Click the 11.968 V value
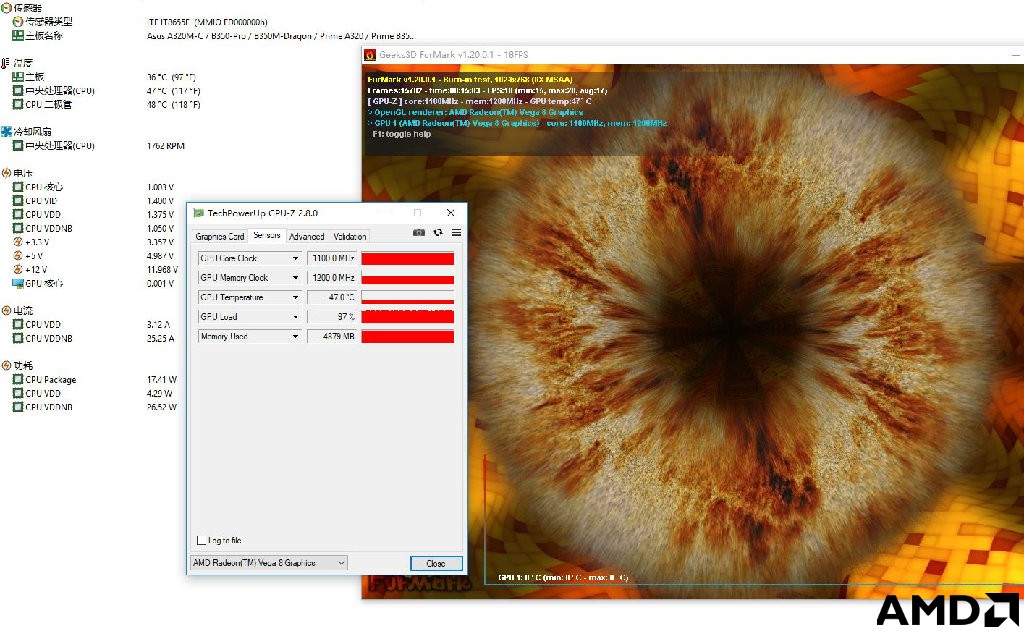Screen dimensions: 1024x633 pos(161,270)
